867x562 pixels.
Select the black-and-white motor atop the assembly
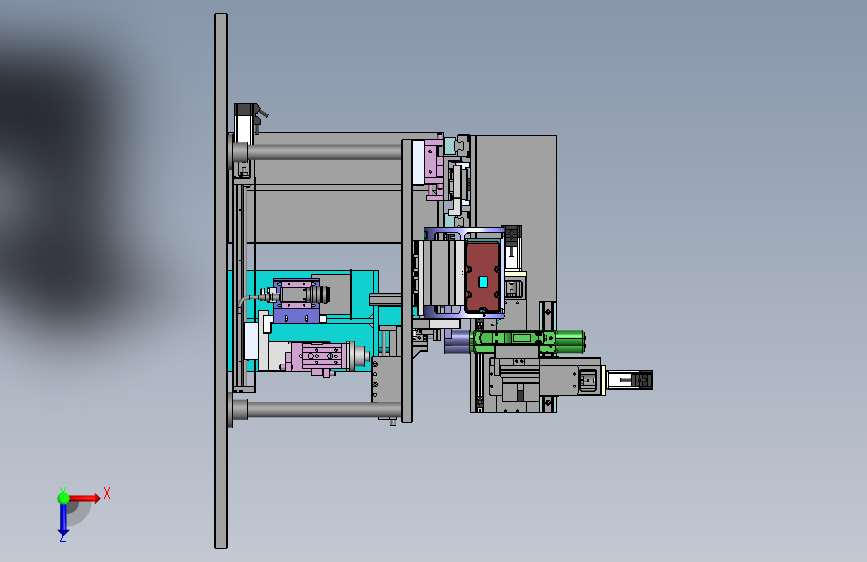[x=245, y=123]
